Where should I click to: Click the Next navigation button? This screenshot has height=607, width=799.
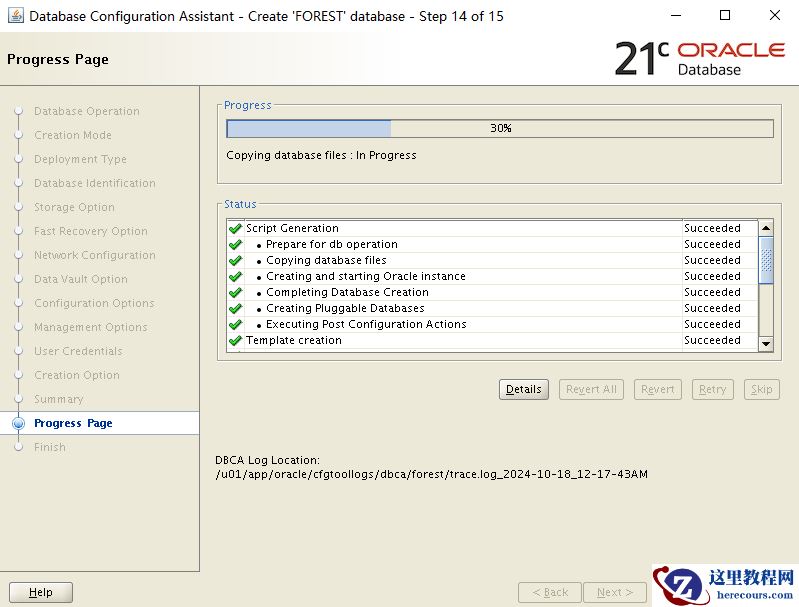pyautogui.click(x=615, y=592)
